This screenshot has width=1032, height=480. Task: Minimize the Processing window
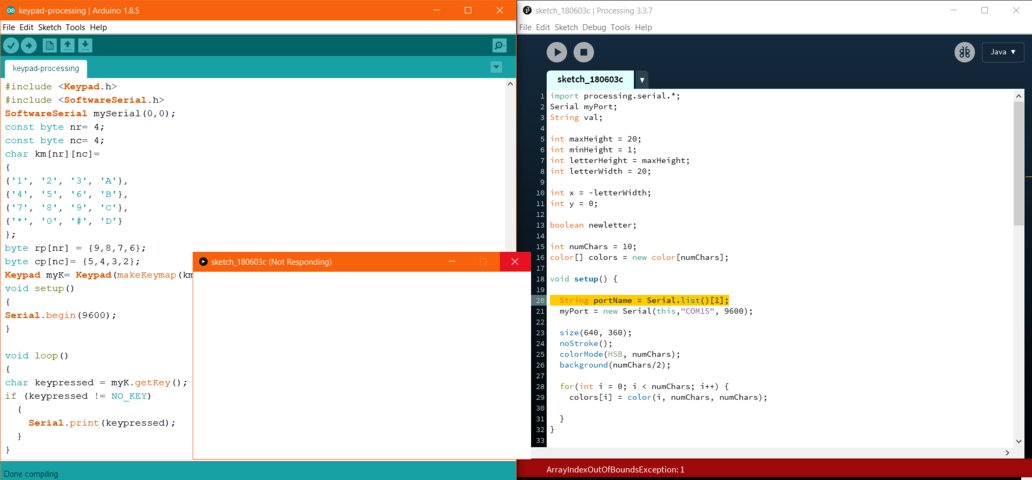tap(954, 11)
